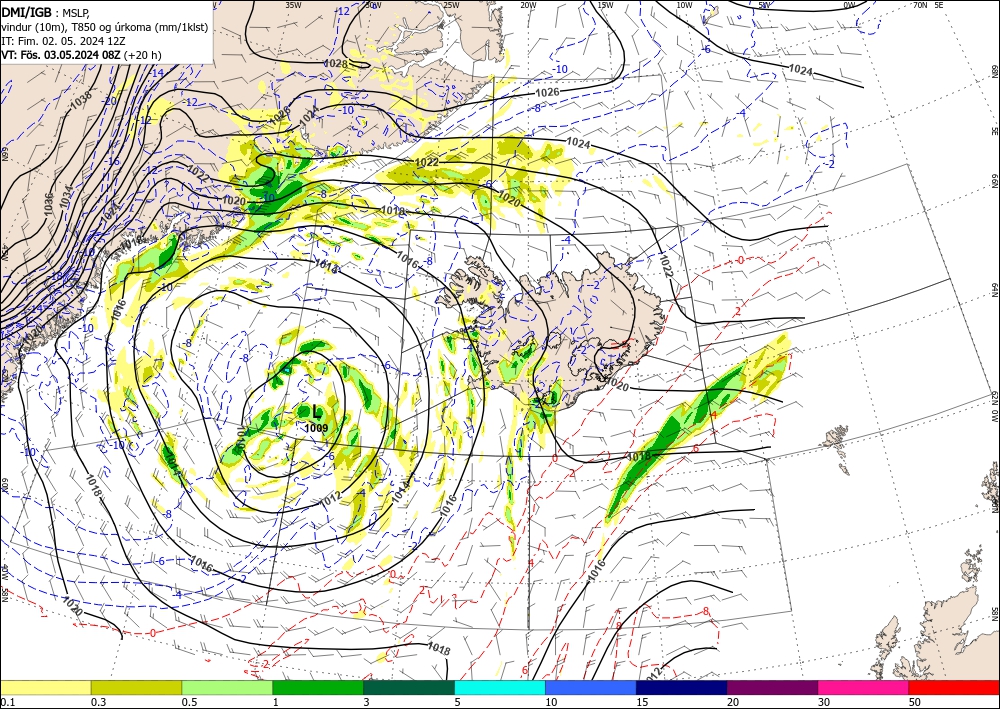Screen dimensions: 1000x709
Task: Click the legend value '50'
Action: click(915, 702)
